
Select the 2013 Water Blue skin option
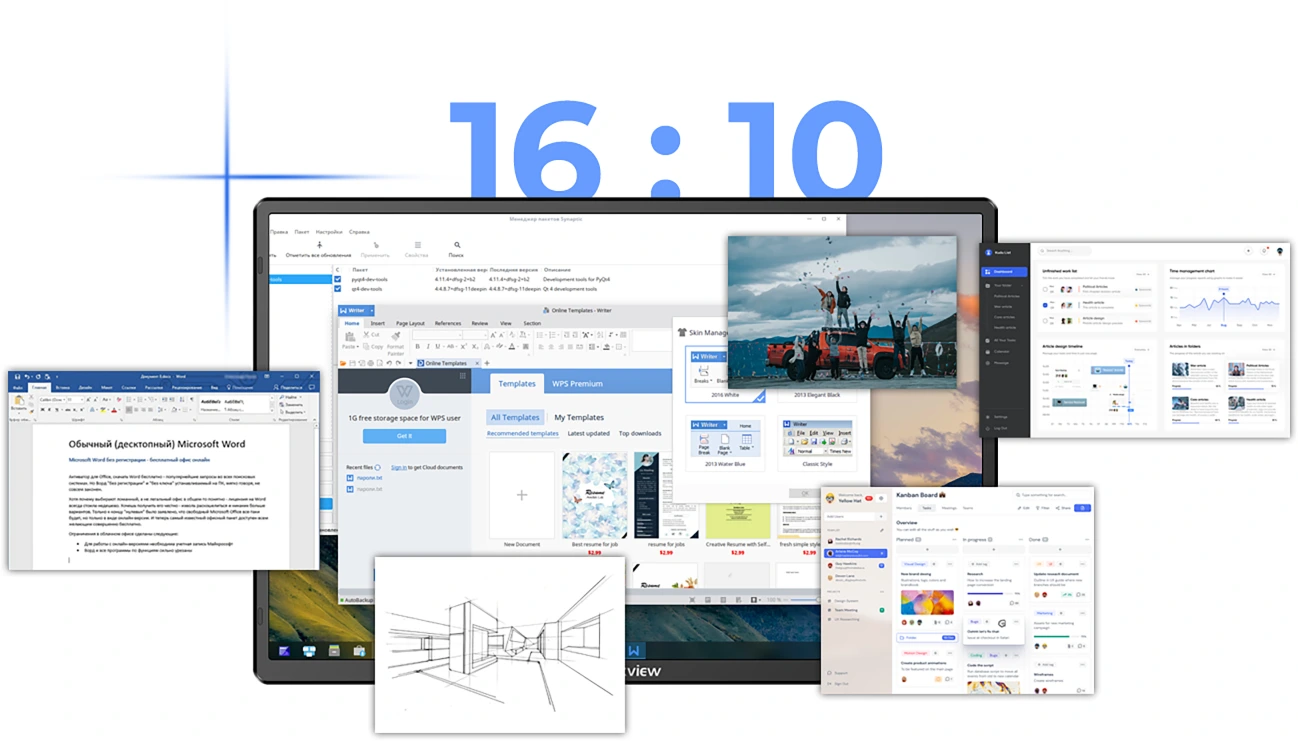pyautogui.click(x=726, y=439)
